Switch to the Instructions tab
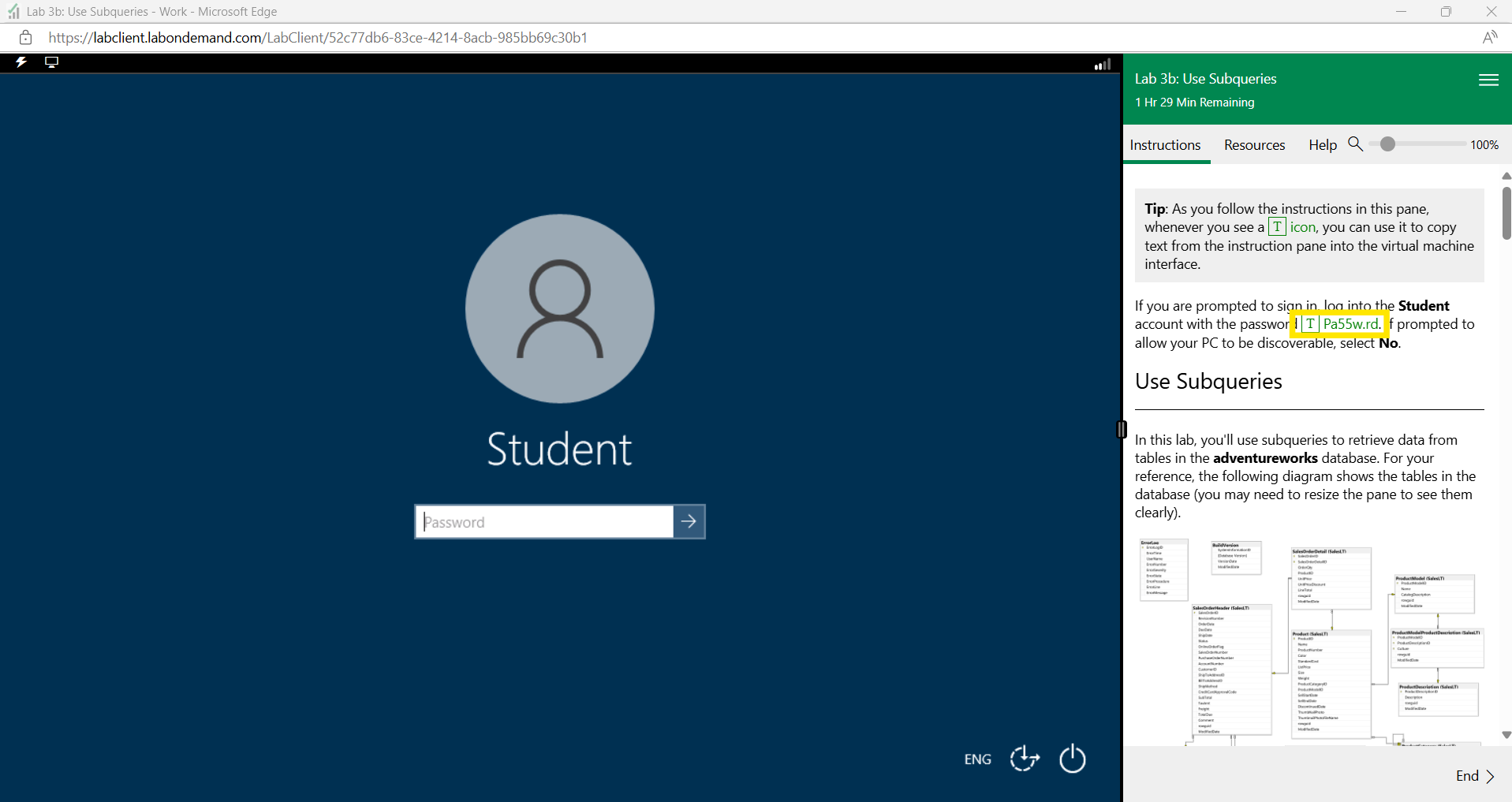Screen dimensions: 1512x802 pos(1165,145)
